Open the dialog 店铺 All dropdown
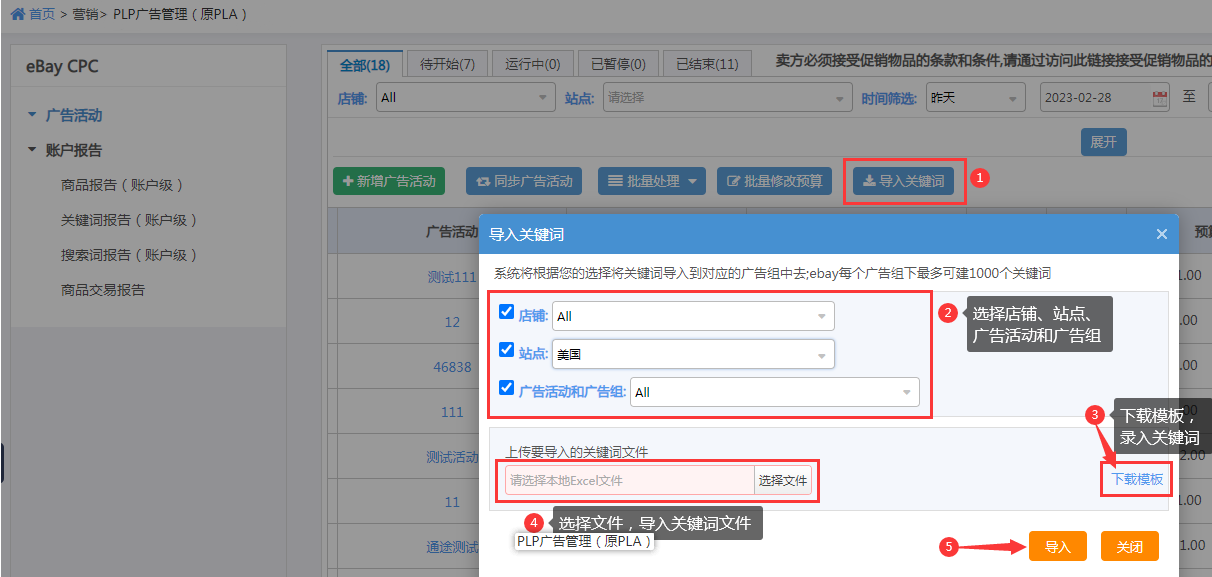Image resolution: width=1212 pixels, height=577 pixels. [x=693, y=316]
